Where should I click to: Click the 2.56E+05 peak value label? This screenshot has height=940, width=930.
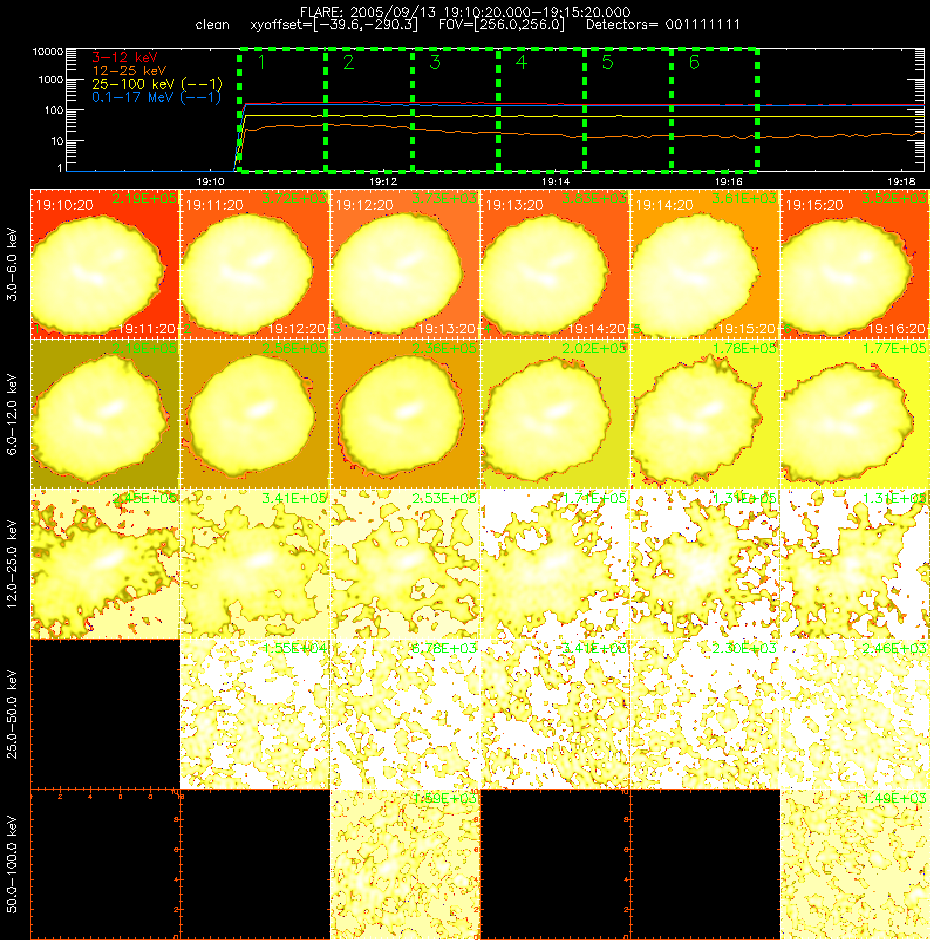(x=294, y=348)
